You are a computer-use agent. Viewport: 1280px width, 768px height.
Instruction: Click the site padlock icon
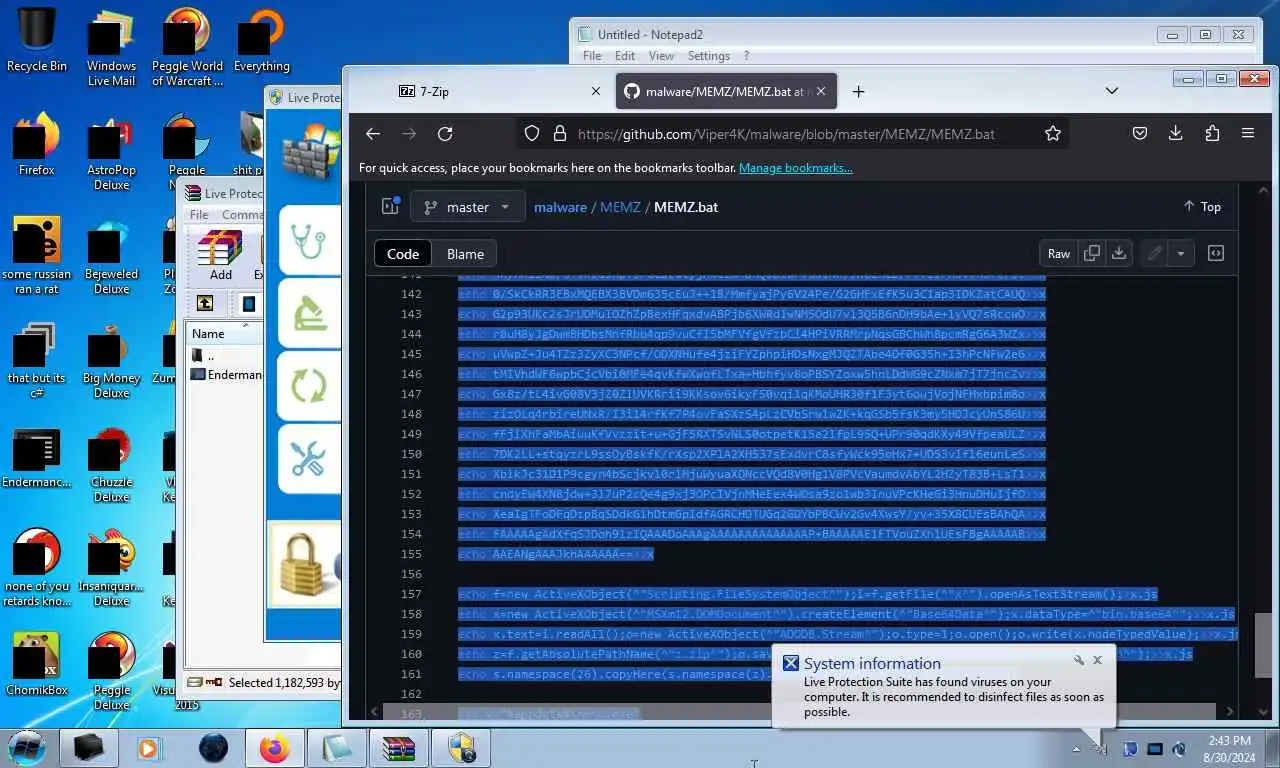(x=559, y=133)
